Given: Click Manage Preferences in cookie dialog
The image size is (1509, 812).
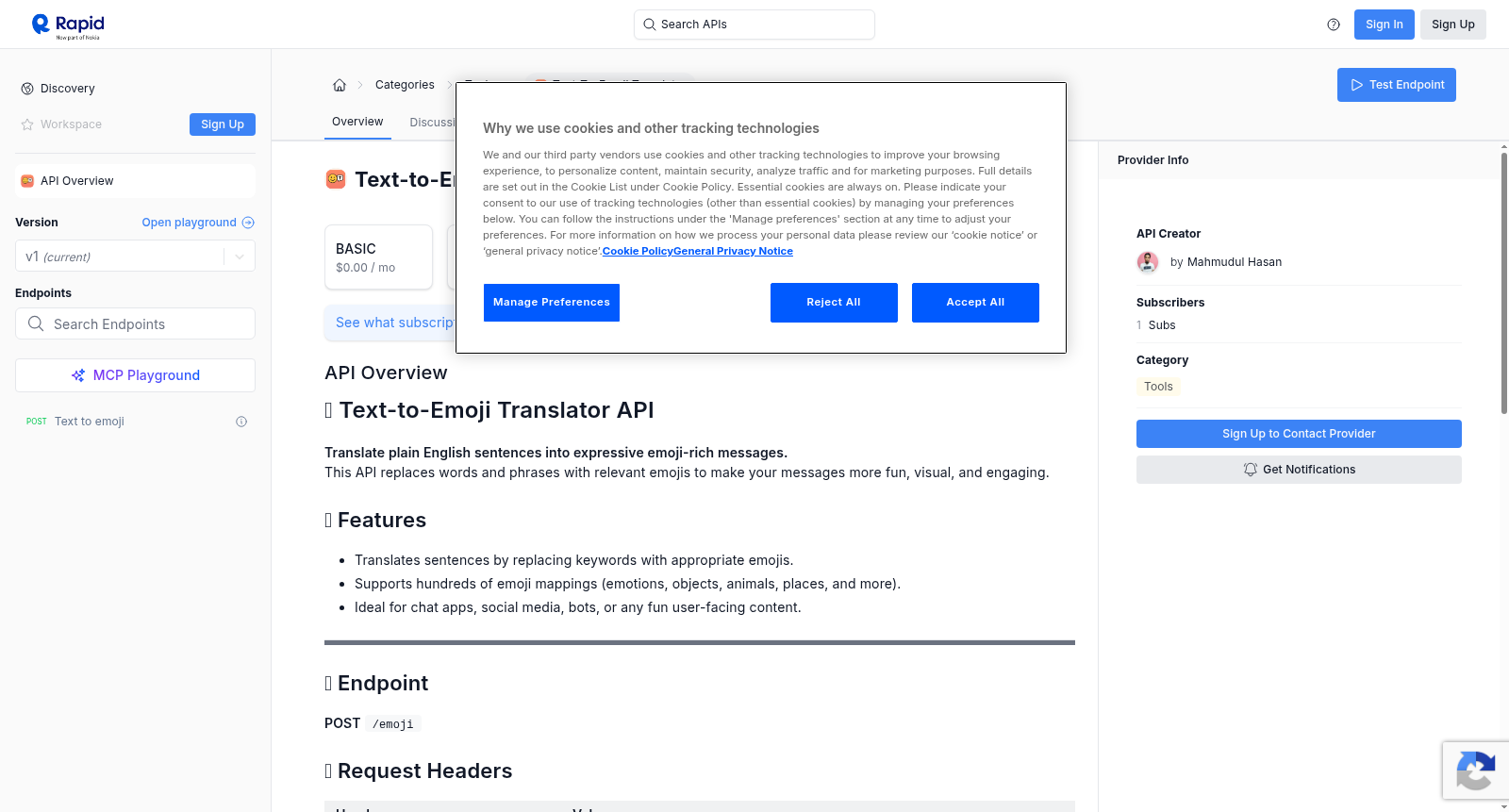Looking at the screenshot, I should point(552,303).
